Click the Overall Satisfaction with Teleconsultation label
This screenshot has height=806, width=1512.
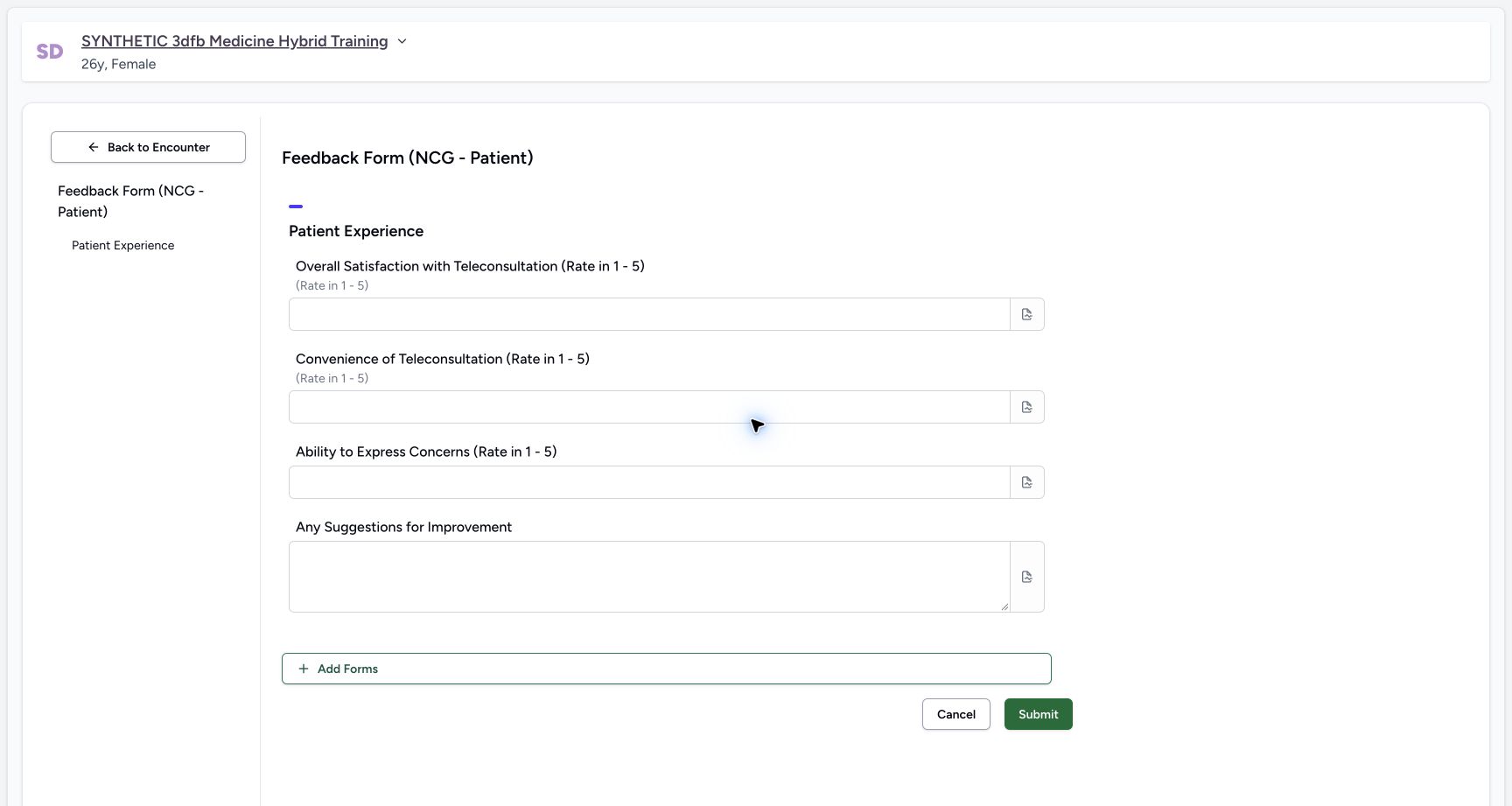(470, 266)
